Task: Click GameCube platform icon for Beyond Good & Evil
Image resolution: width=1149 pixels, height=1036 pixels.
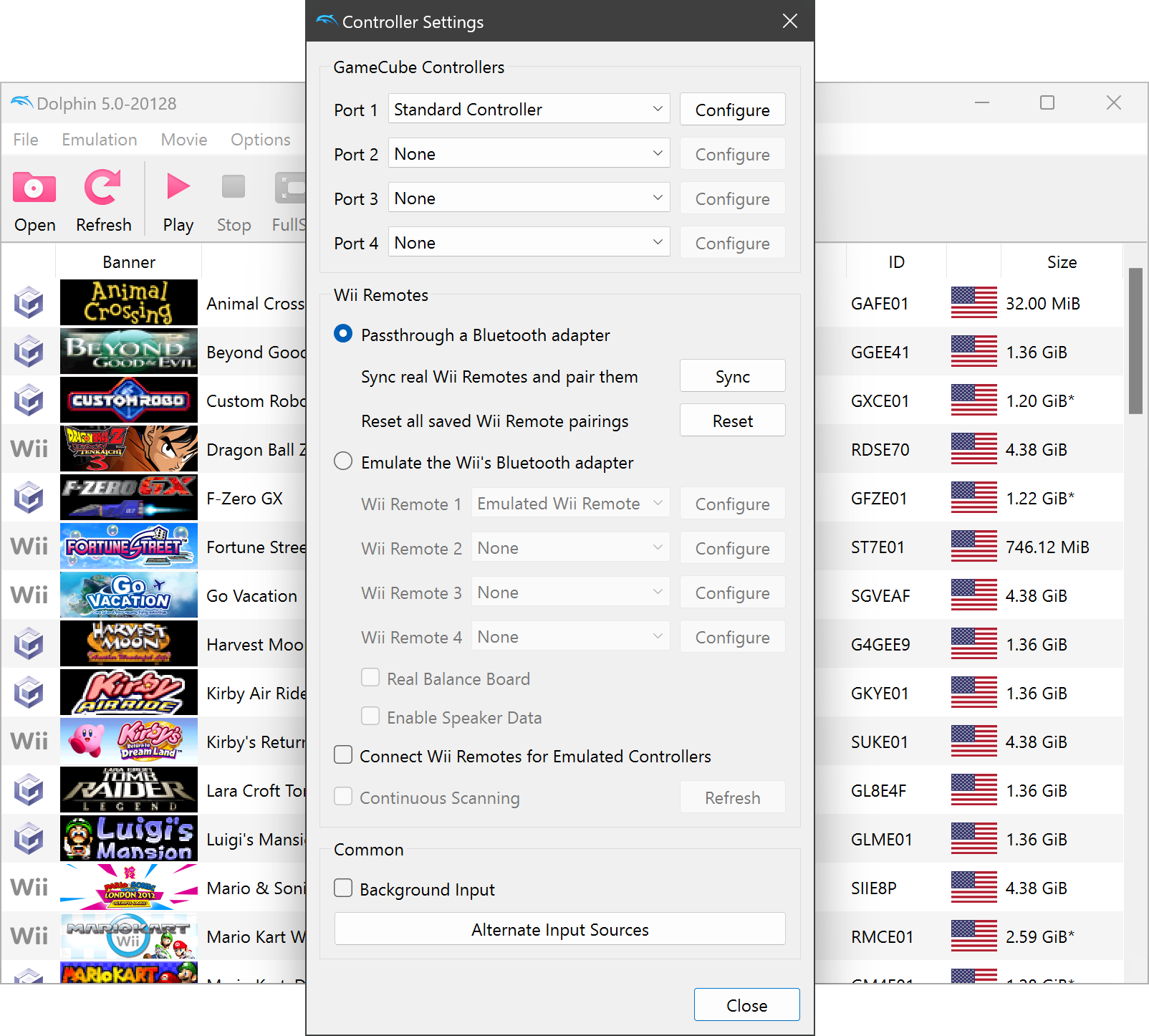Action: pyautogui.click(x=29, y=352)
